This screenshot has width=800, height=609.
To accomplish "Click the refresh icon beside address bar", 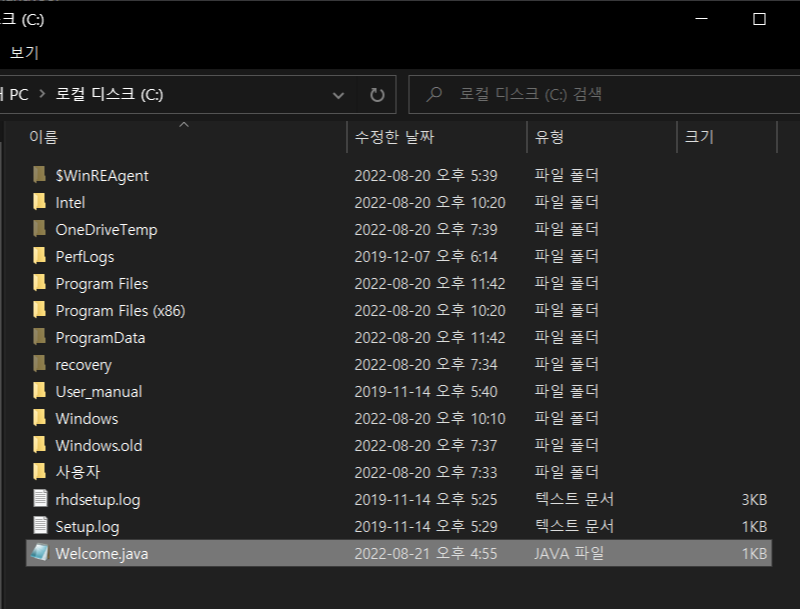I will [377, 94].
